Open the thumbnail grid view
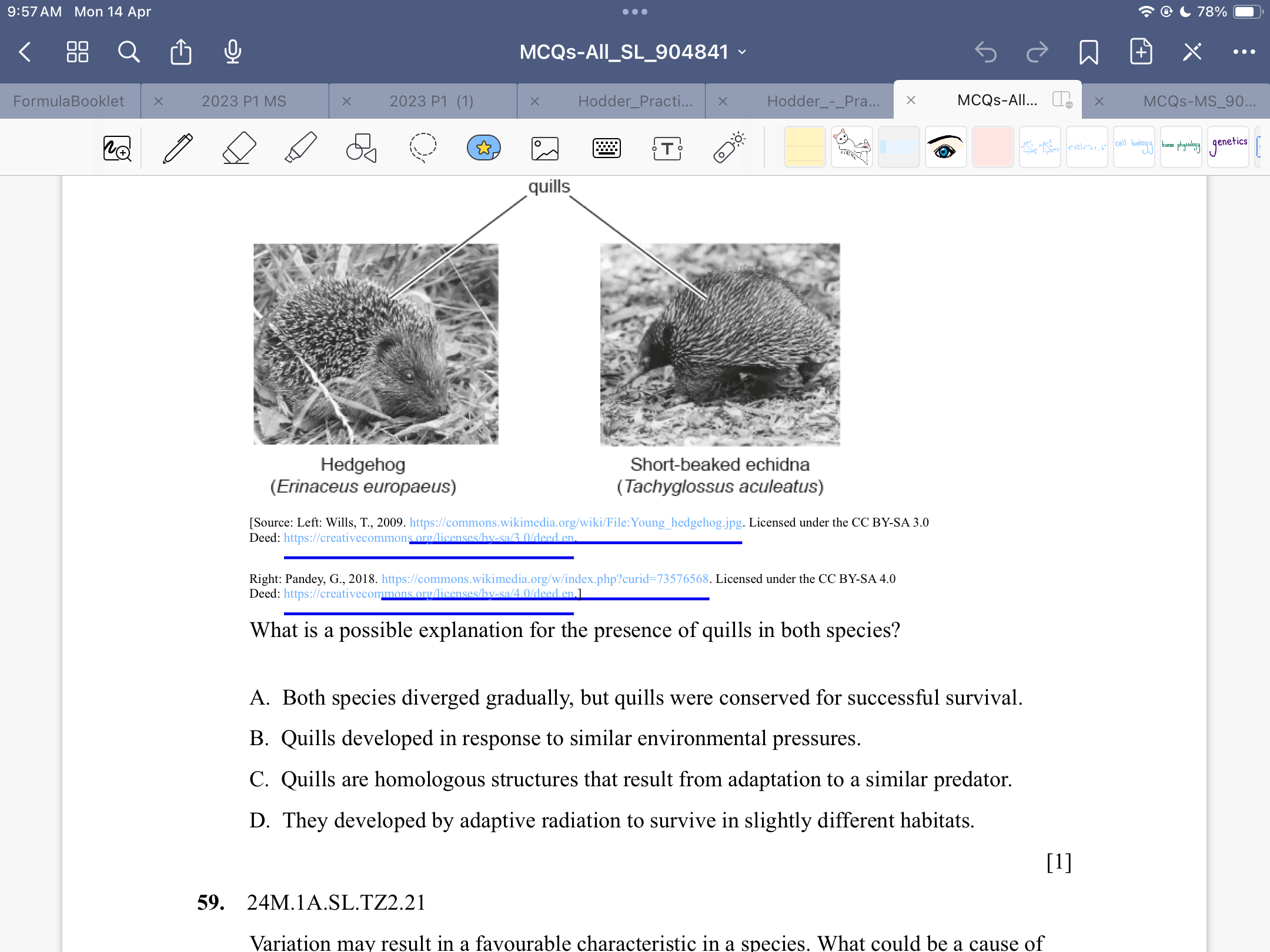This screenshot has width=1270, height=952. [x=77, y=52]
